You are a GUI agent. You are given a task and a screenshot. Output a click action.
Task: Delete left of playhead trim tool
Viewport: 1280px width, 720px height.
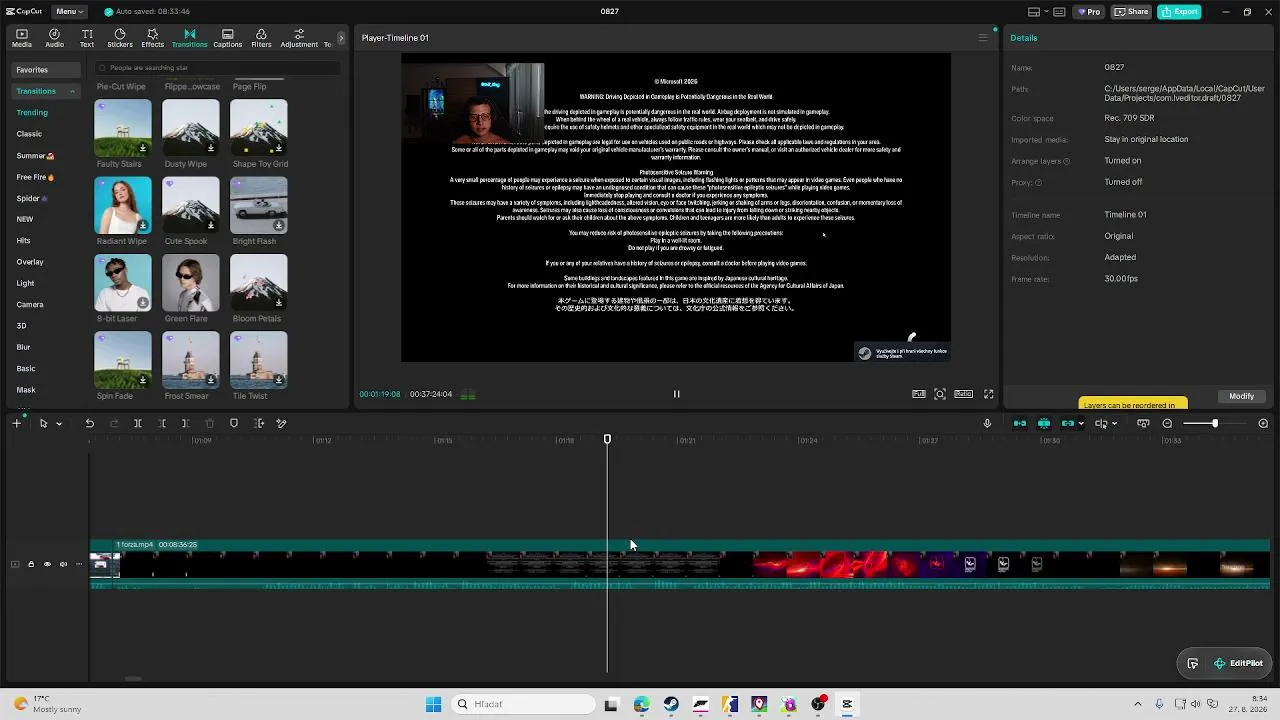162,424
